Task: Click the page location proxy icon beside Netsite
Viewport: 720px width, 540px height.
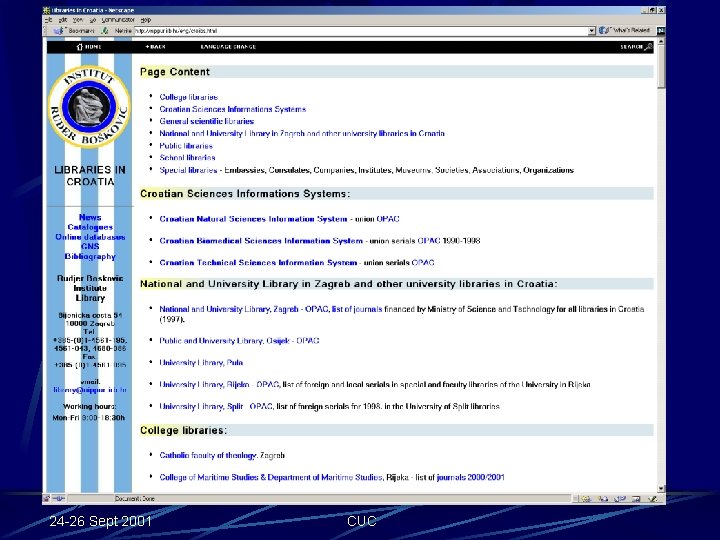Action: [106, 31]
